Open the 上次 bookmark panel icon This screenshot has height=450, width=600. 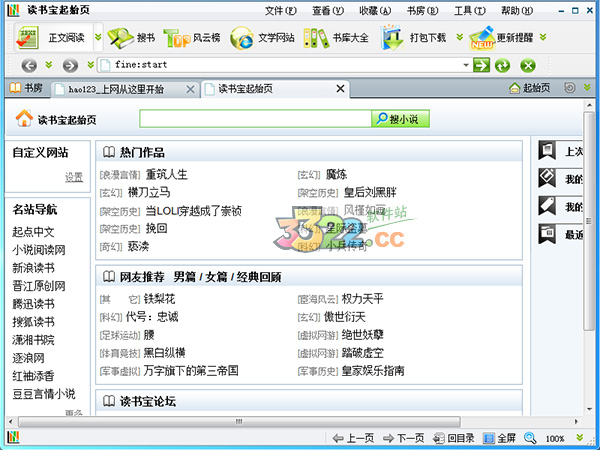coord(547,150)
